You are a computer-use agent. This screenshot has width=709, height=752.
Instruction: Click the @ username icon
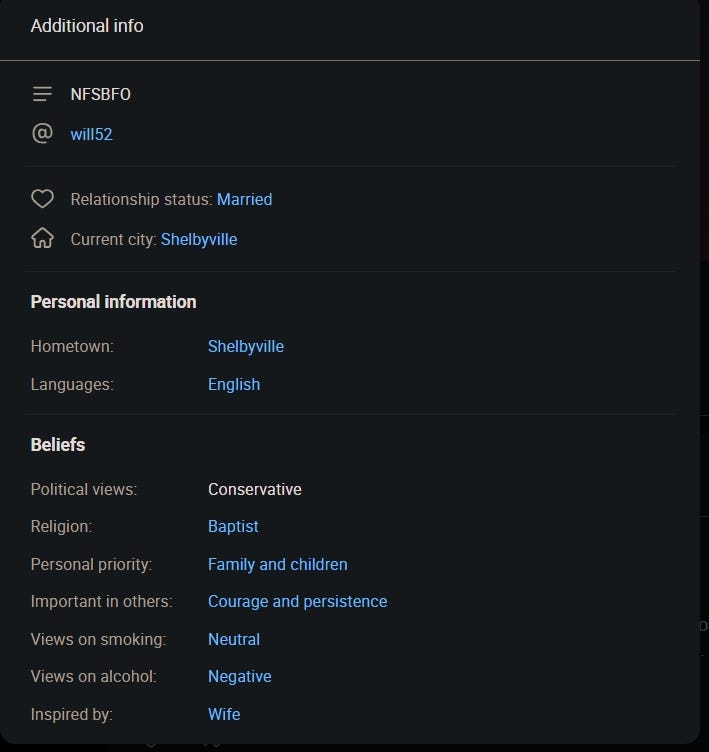point(42,133)
